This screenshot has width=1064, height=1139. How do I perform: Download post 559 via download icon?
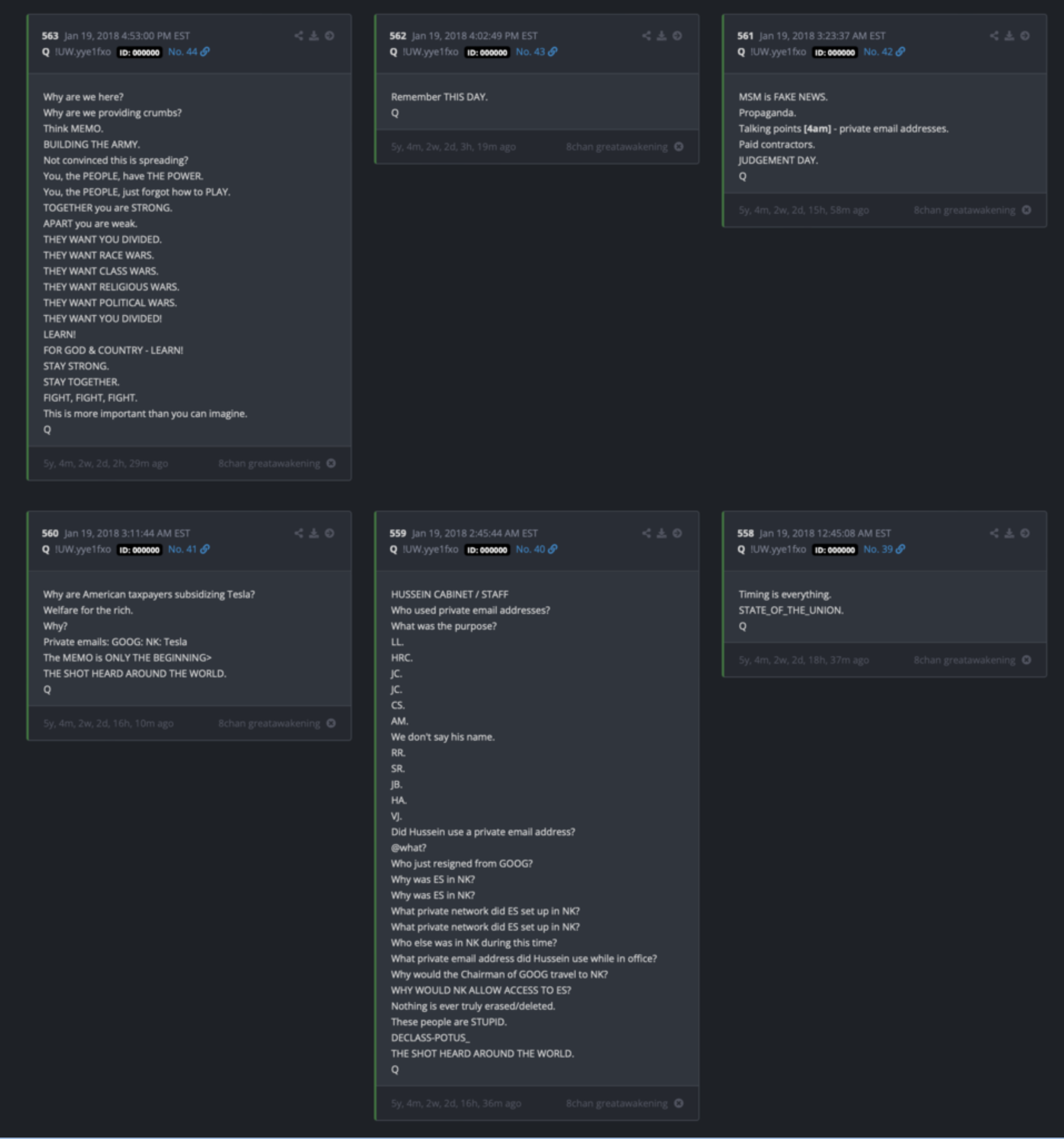pos(662,534)
